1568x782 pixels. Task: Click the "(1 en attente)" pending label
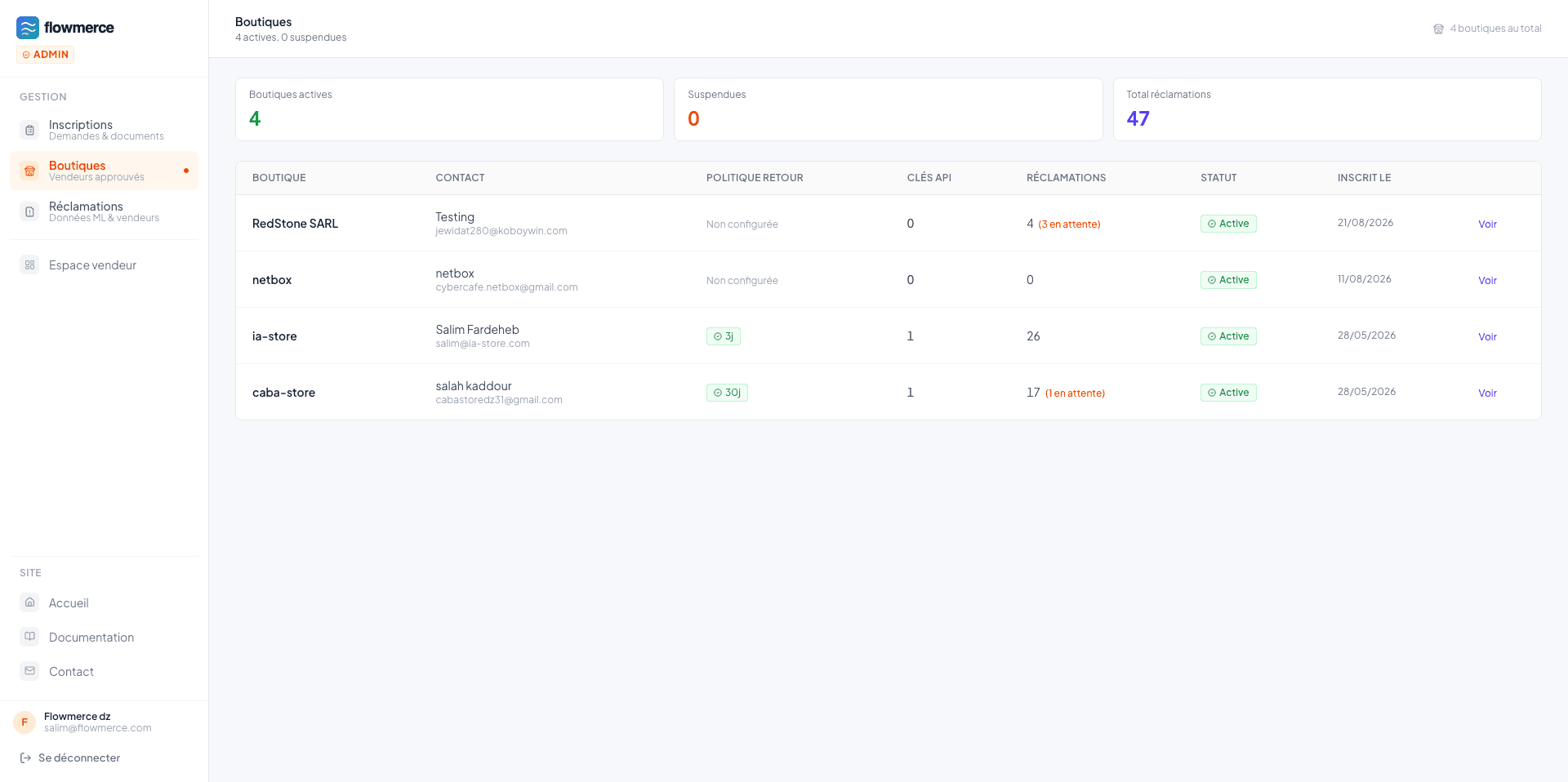(1075, 393)
